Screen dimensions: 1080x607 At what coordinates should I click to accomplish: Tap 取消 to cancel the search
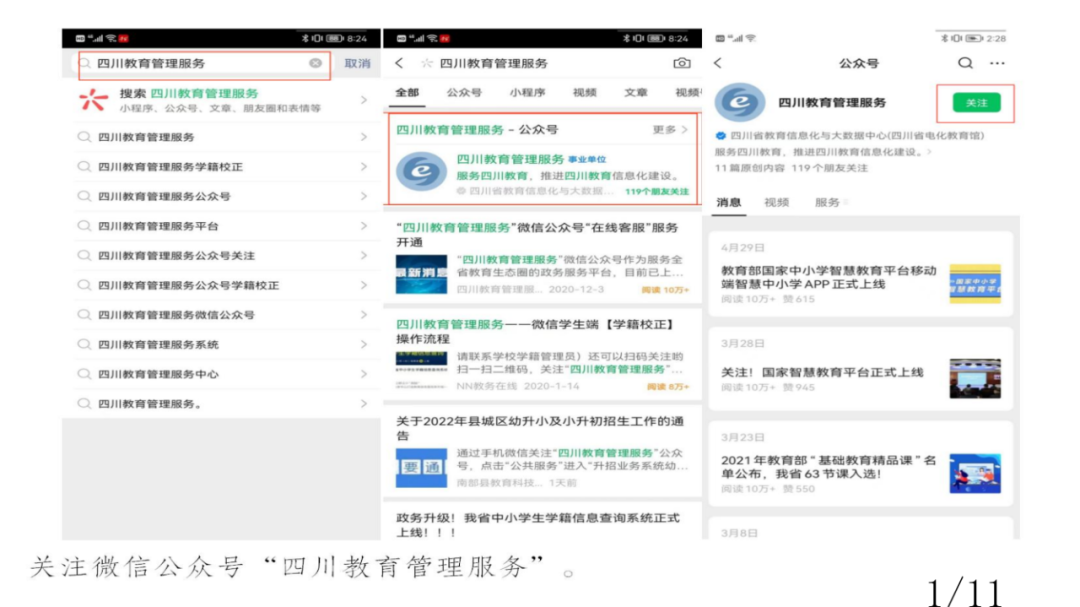357,63
